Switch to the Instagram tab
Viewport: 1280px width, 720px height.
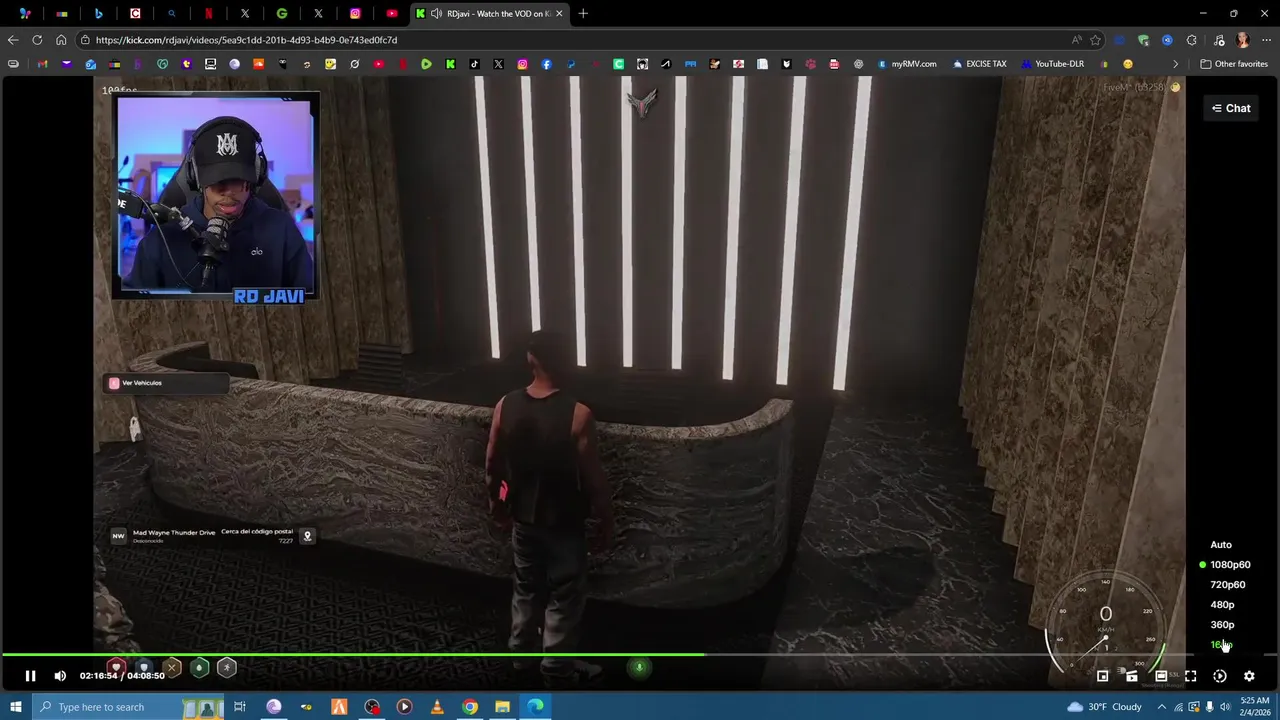point(355,13)
